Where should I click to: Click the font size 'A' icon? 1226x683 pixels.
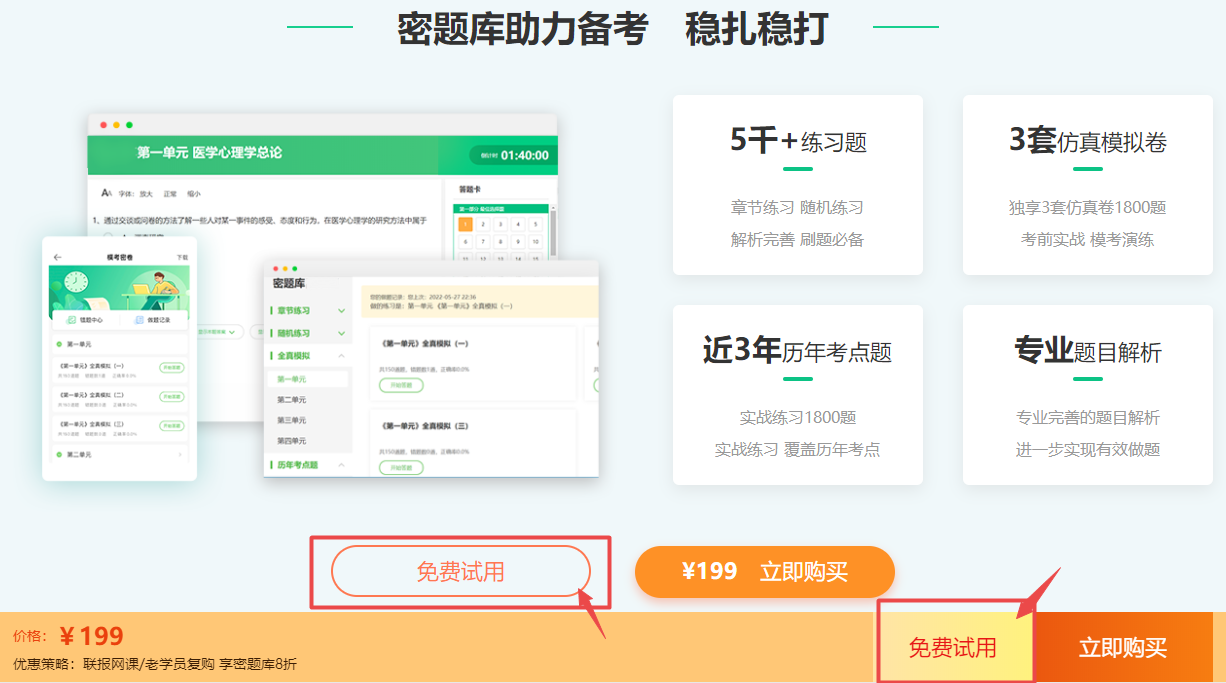[x=106, y=193]
